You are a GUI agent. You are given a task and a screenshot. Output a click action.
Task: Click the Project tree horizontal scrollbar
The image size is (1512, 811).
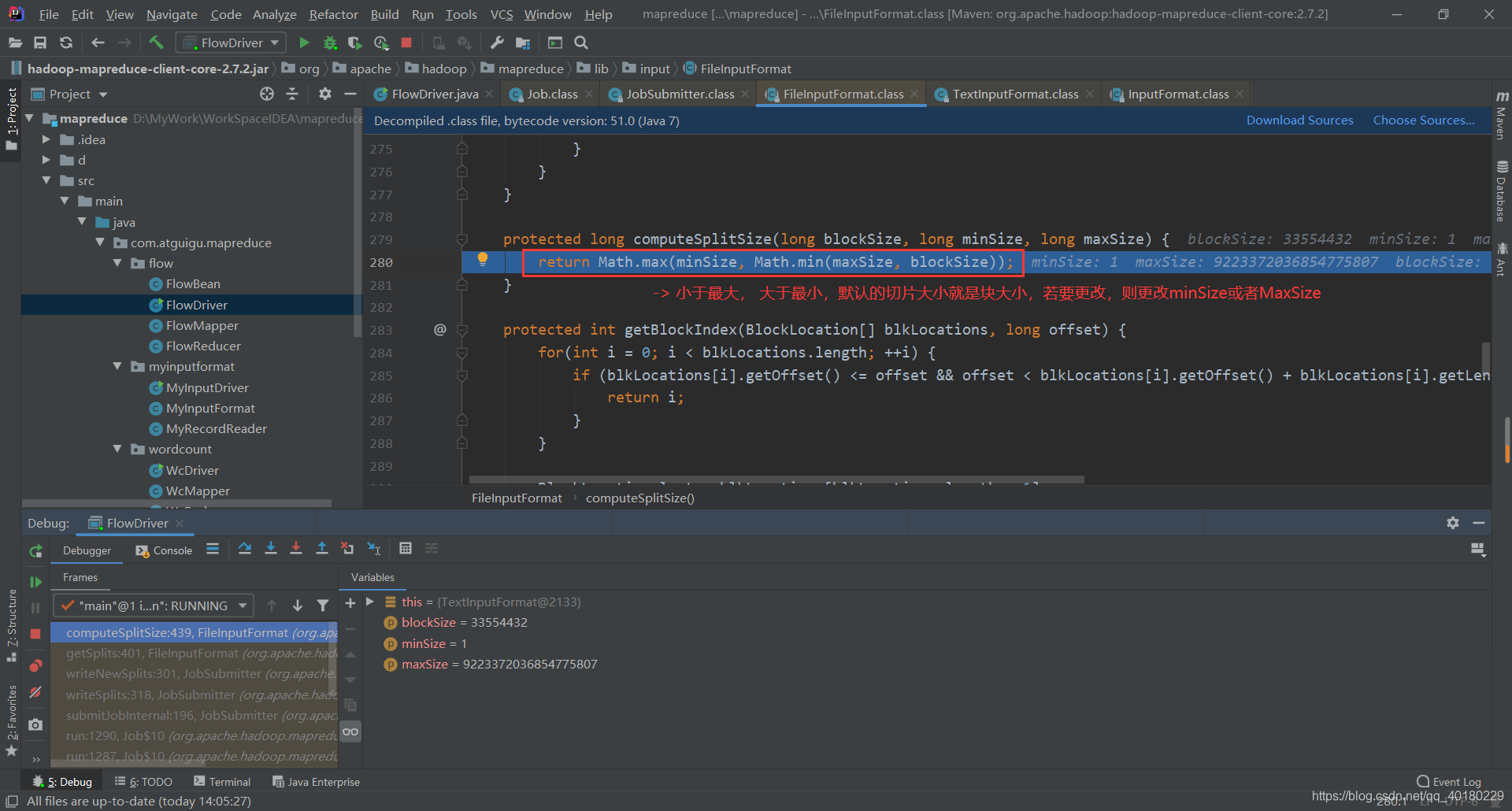pos(177,502)
